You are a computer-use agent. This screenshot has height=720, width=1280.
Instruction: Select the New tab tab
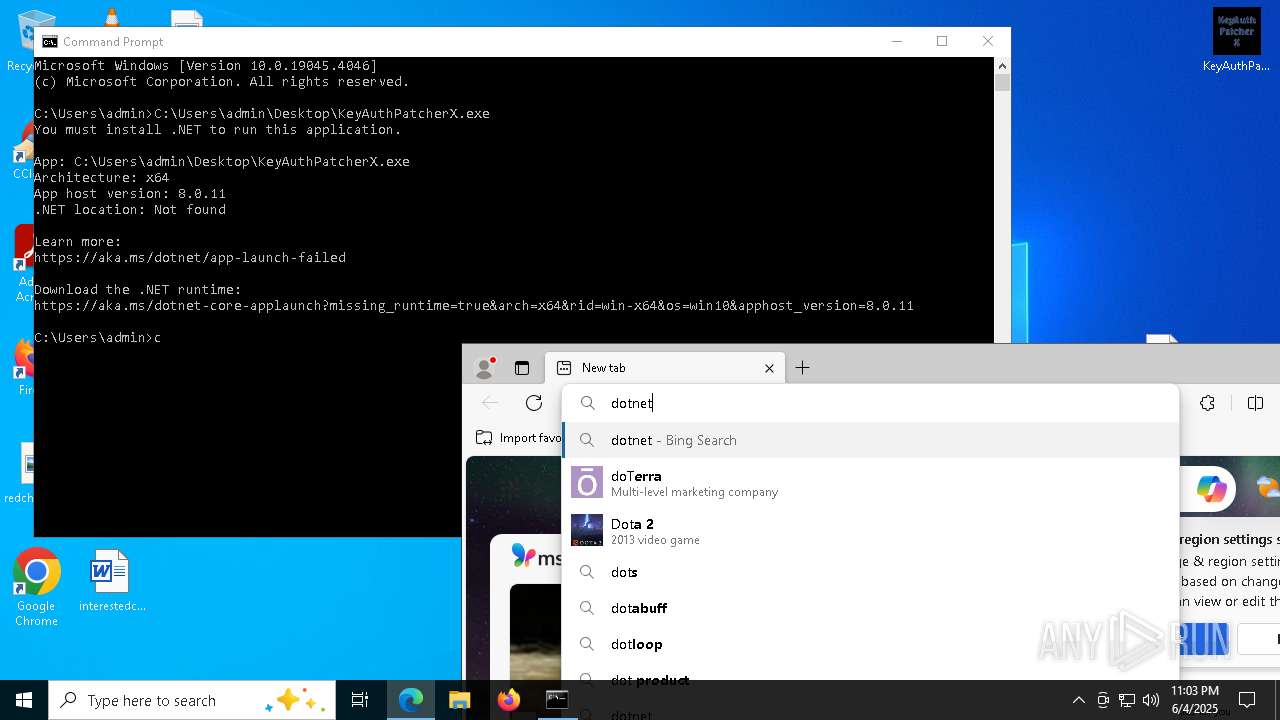click(665, 368)
